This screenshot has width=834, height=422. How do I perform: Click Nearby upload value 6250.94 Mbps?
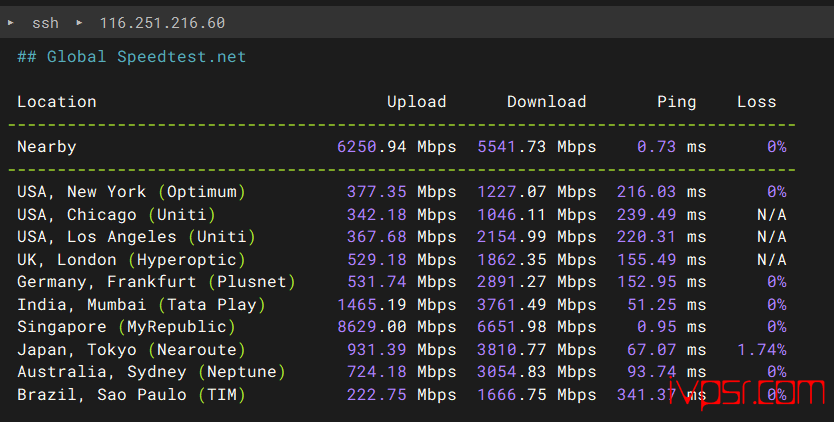[397, 146]
